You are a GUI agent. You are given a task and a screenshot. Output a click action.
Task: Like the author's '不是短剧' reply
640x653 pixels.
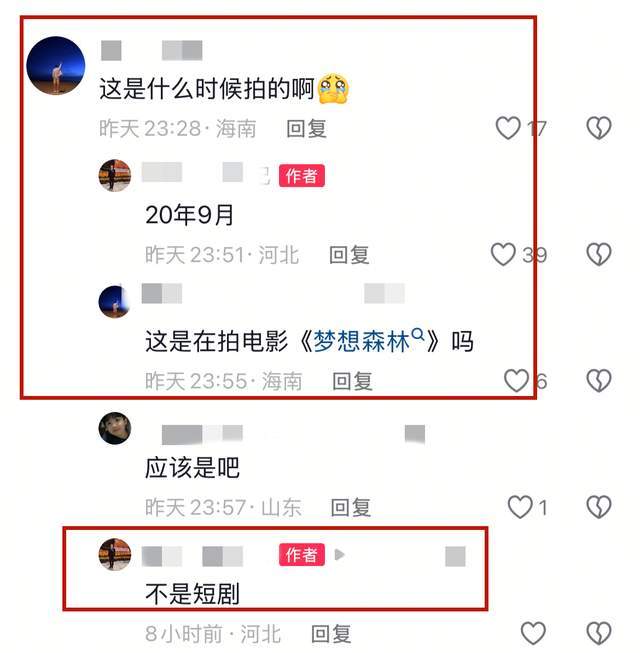point(533,633)
